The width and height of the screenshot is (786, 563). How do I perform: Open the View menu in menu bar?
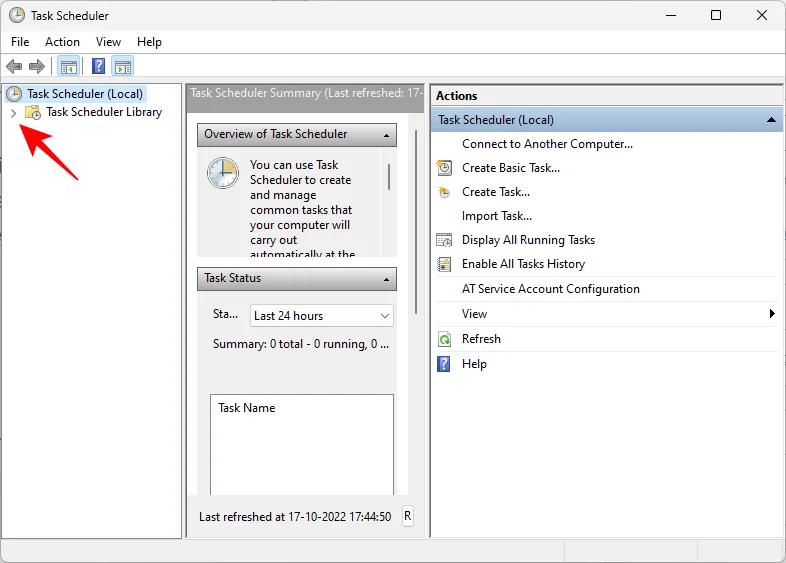click(x=108, y=42)
